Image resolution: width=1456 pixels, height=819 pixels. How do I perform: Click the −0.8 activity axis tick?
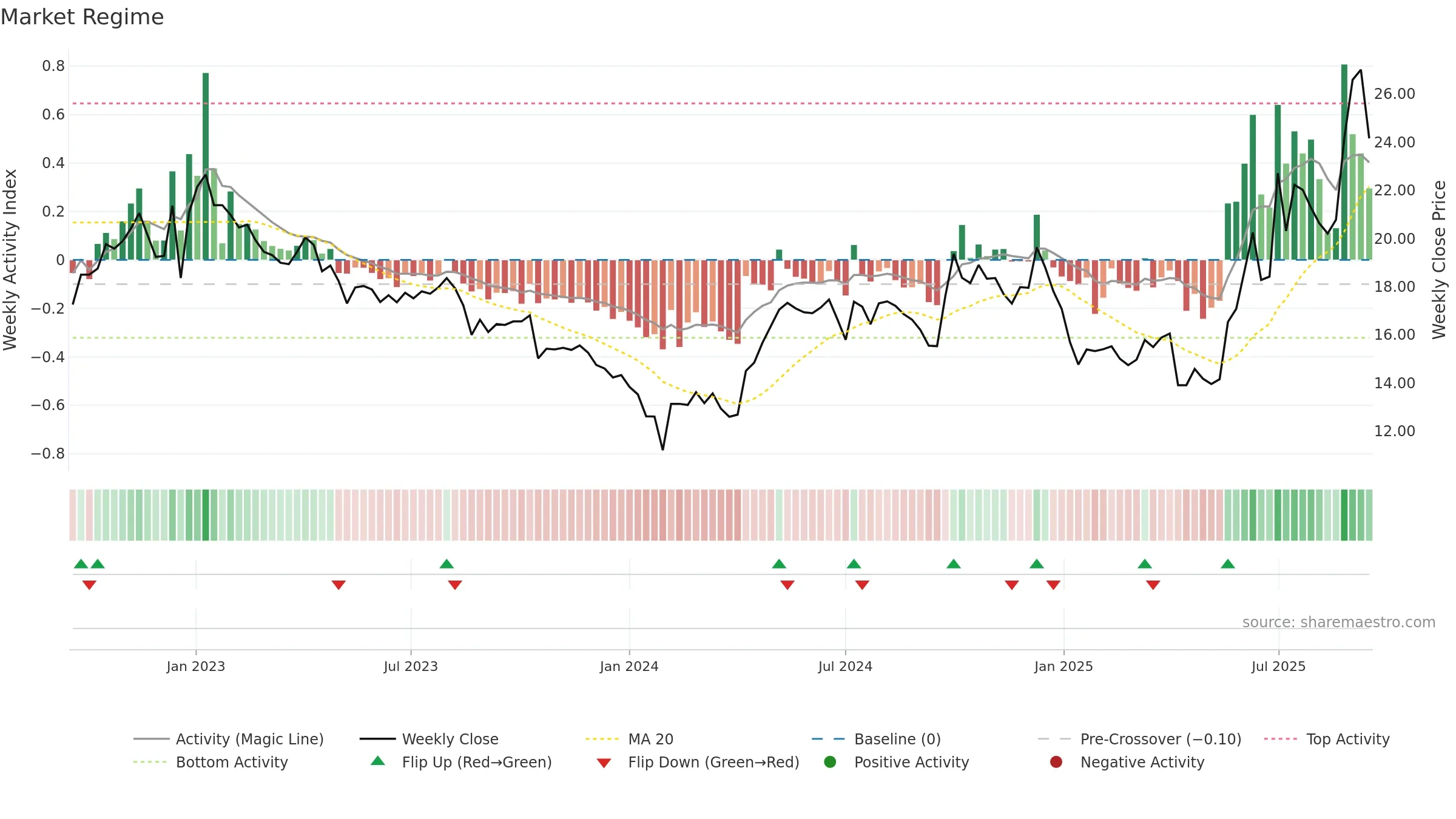tap(48, 454)
